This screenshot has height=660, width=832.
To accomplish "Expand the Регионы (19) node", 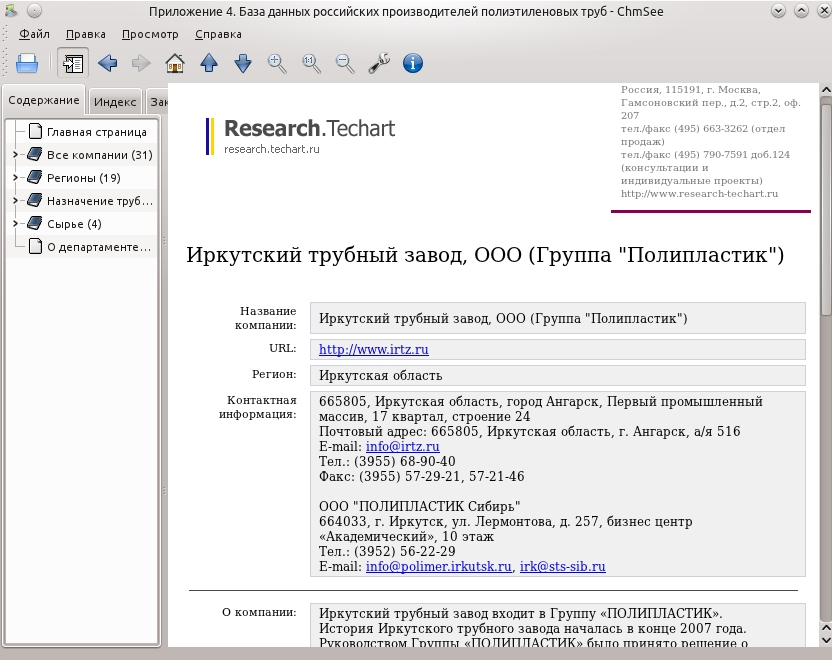I will tap(15, 178).
